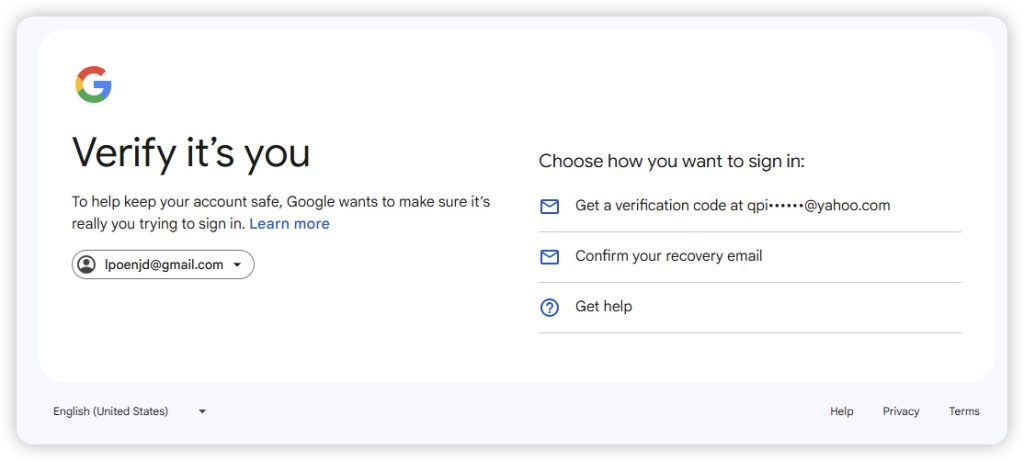Viewport: 1024px width, 461px height.
Task: Open the English (United States) language selector
Action: (111, 411)
